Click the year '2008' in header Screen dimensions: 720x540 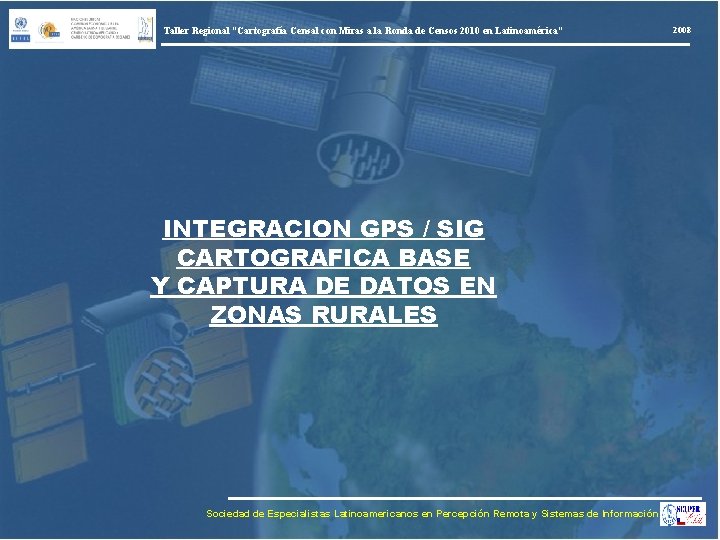point(682,30)
